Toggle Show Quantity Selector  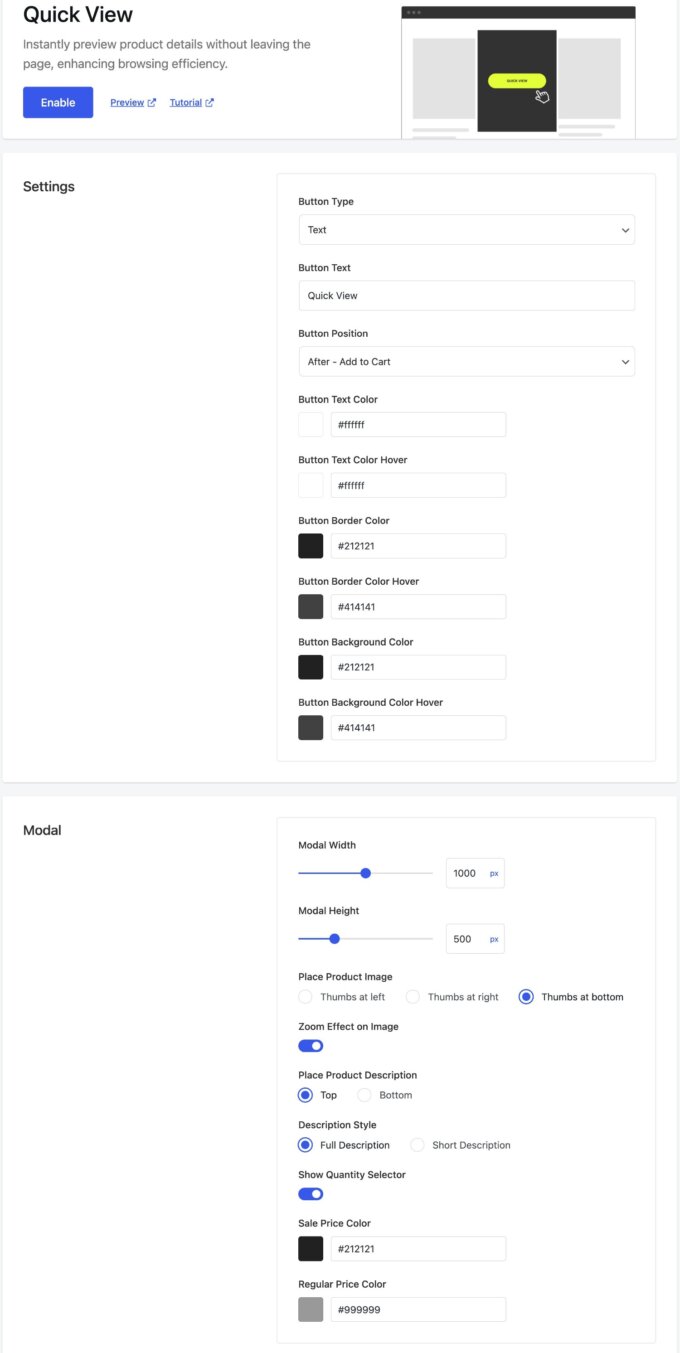[311, 1194]
